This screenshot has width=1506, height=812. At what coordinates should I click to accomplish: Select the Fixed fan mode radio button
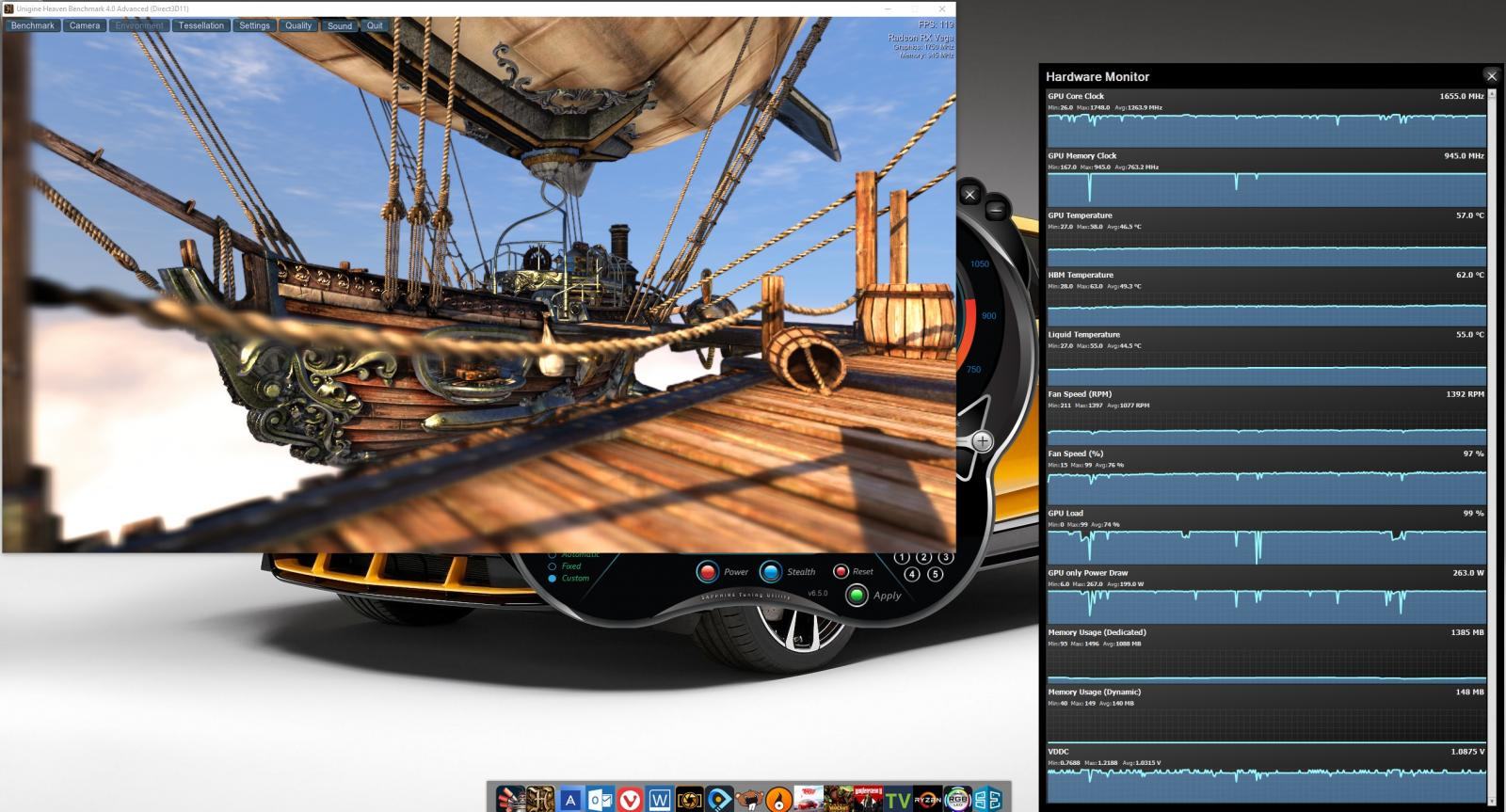click(x=553, y=566)
